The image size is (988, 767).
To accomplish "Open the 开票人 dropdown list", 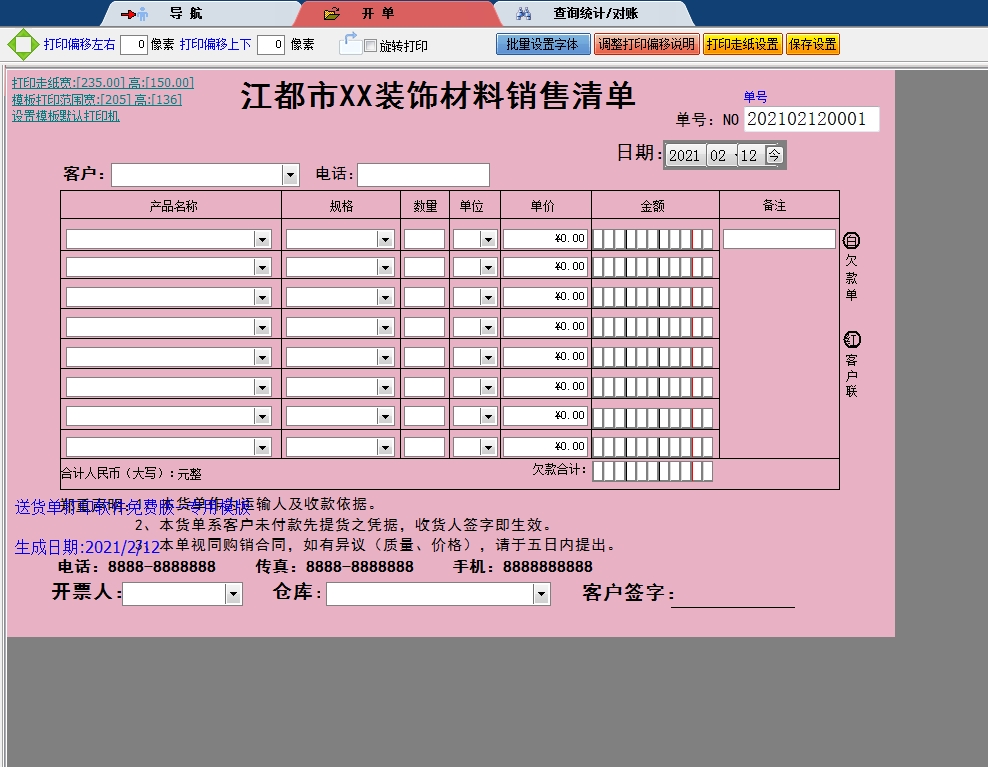I will (x=233, y=594).
